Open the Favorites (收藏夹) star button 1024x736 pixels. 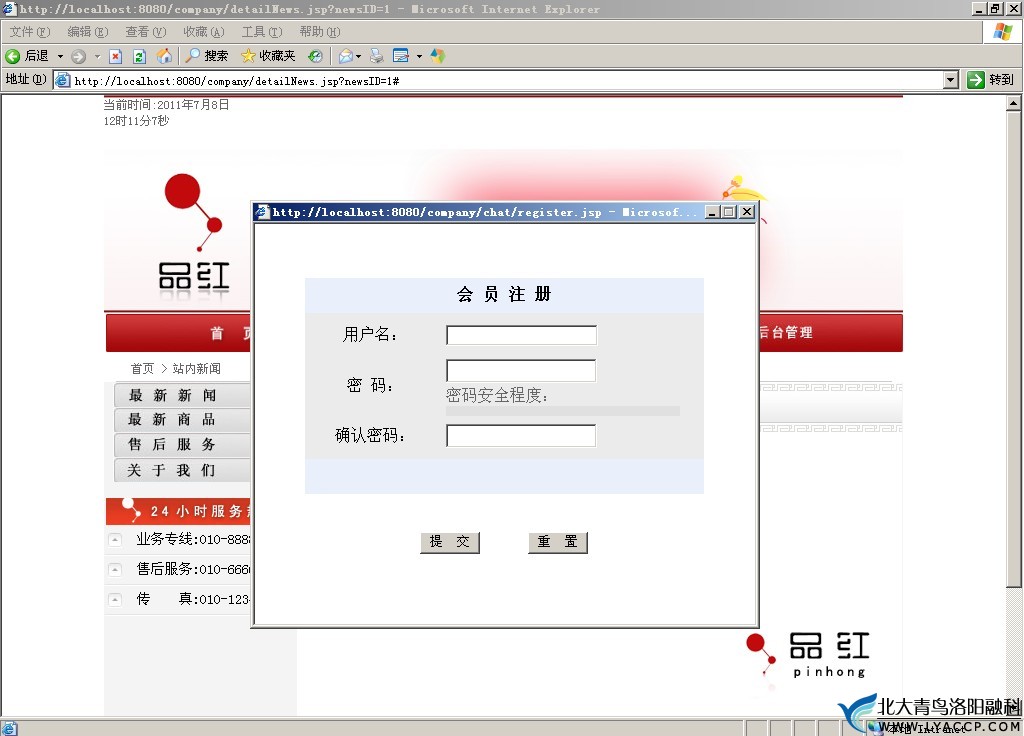pos(268,56)
